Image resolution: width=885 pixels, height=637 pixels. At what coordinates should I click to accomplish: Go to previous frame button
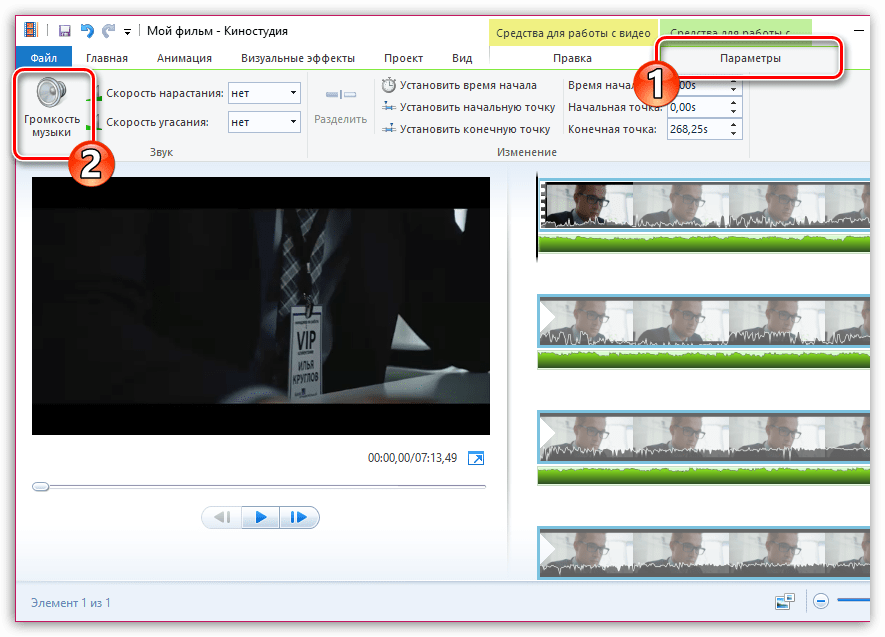coord(222,517)
